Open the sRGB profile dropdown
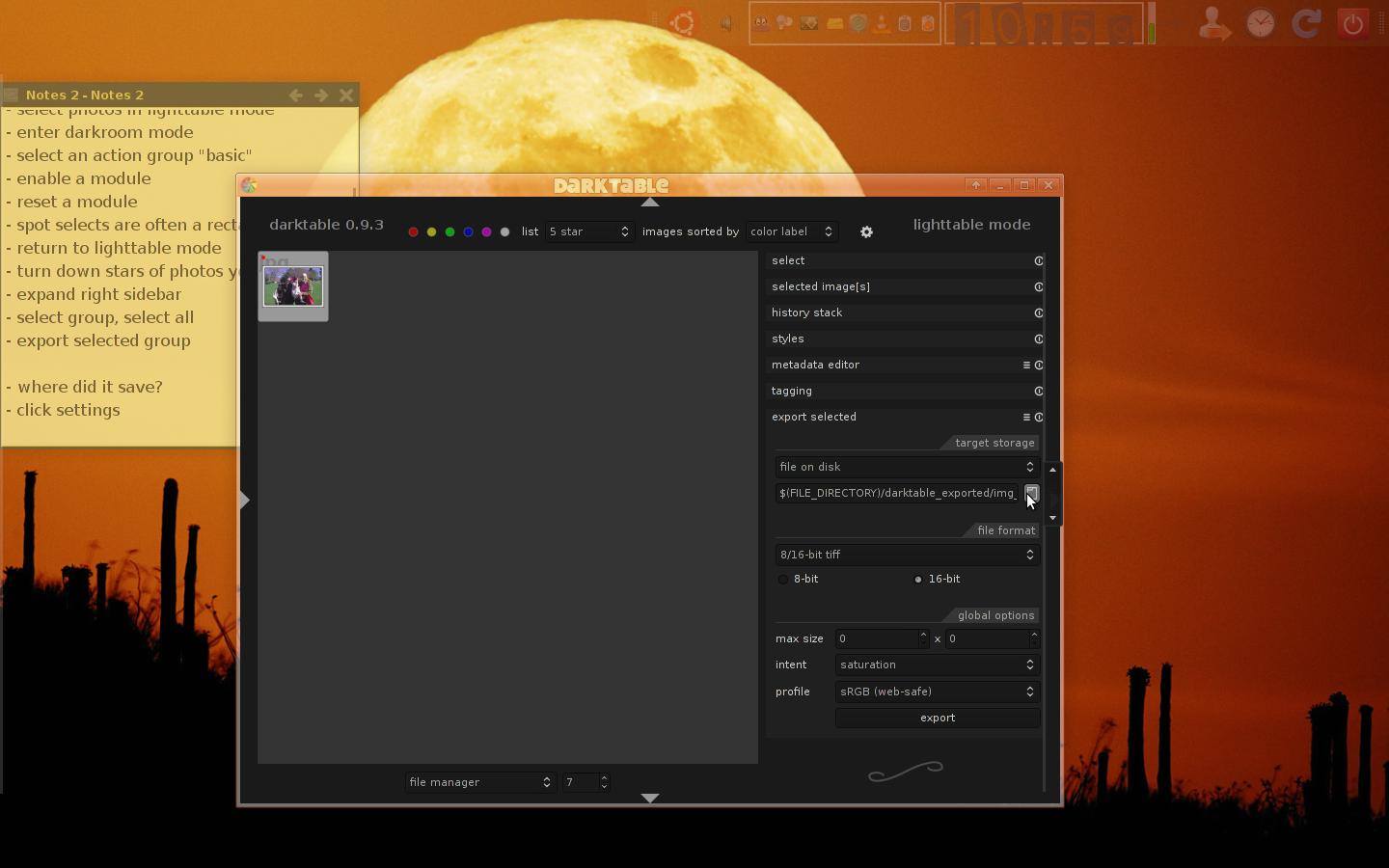The image size is (1389, 868). click(x=936, y=692)
